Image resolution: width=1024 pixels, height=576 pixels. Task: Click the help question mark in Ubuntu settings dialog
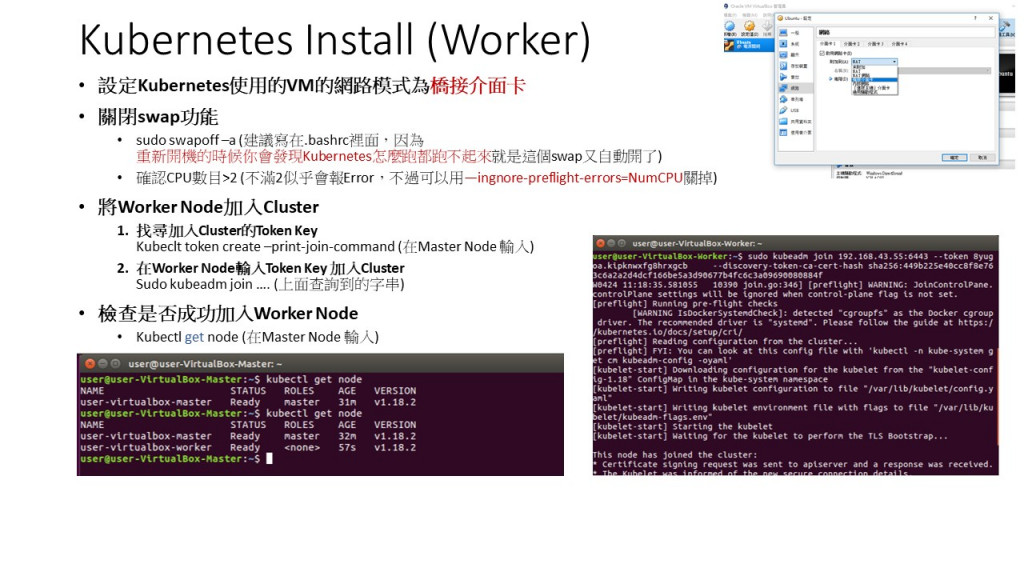976,18
